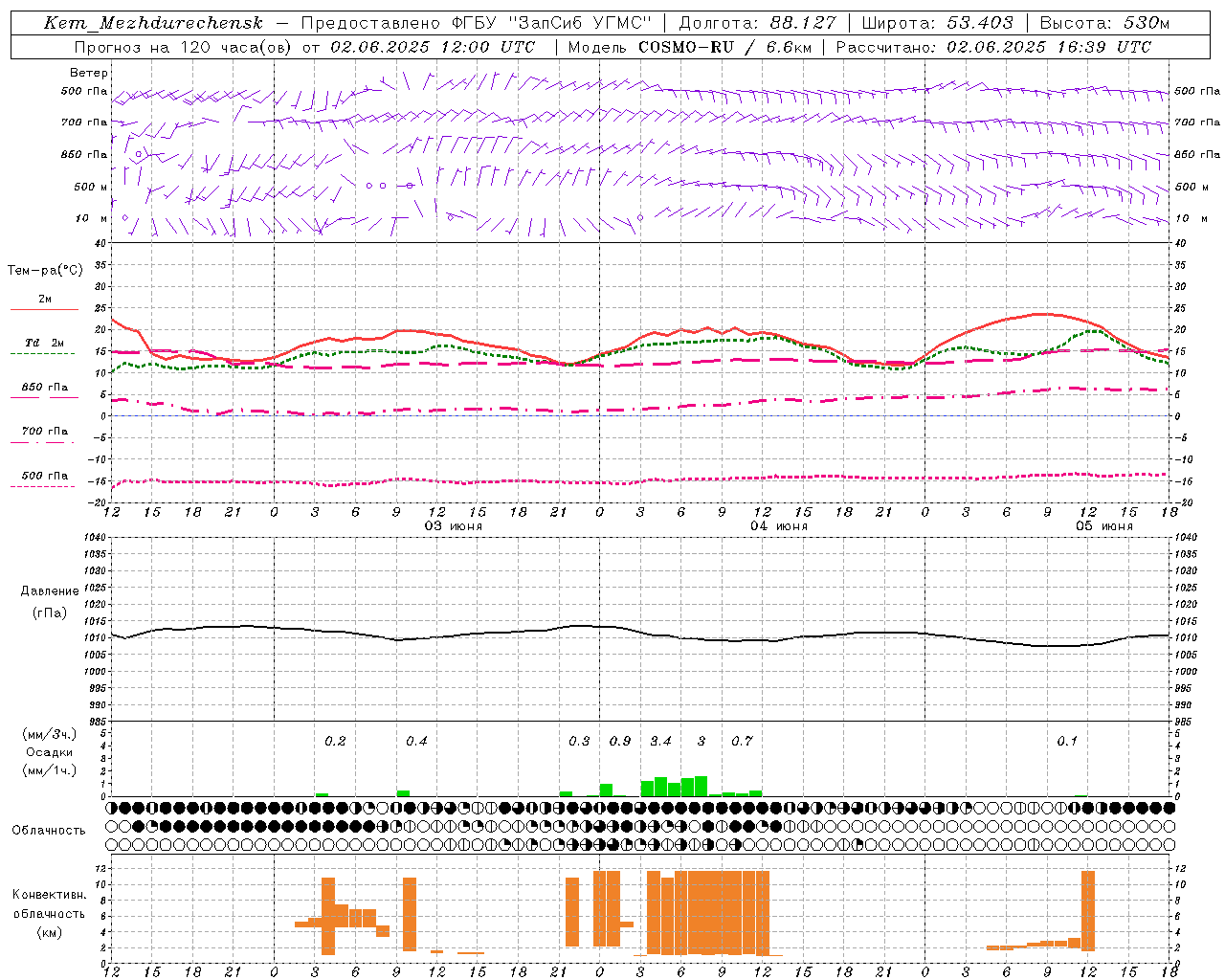Click the Облачность cloudiness label

[x=49, y=830]
